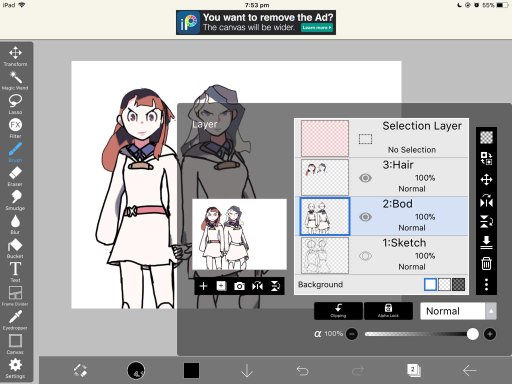Screen dimensions: 512x384
Task: Hide the 3:Hair layer
Action: tap(365, 178)
